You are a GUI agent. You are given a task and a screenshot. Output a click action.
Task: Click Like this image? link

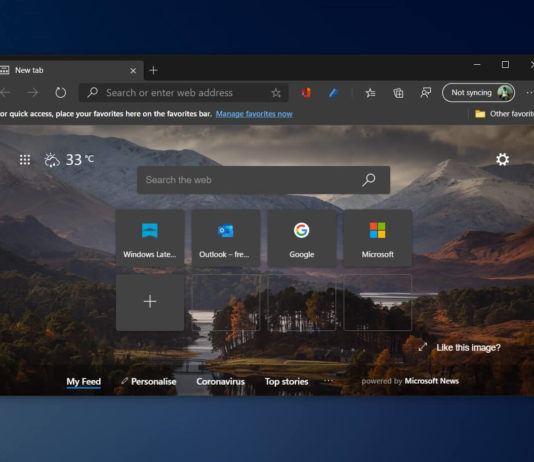pos(468,348)
